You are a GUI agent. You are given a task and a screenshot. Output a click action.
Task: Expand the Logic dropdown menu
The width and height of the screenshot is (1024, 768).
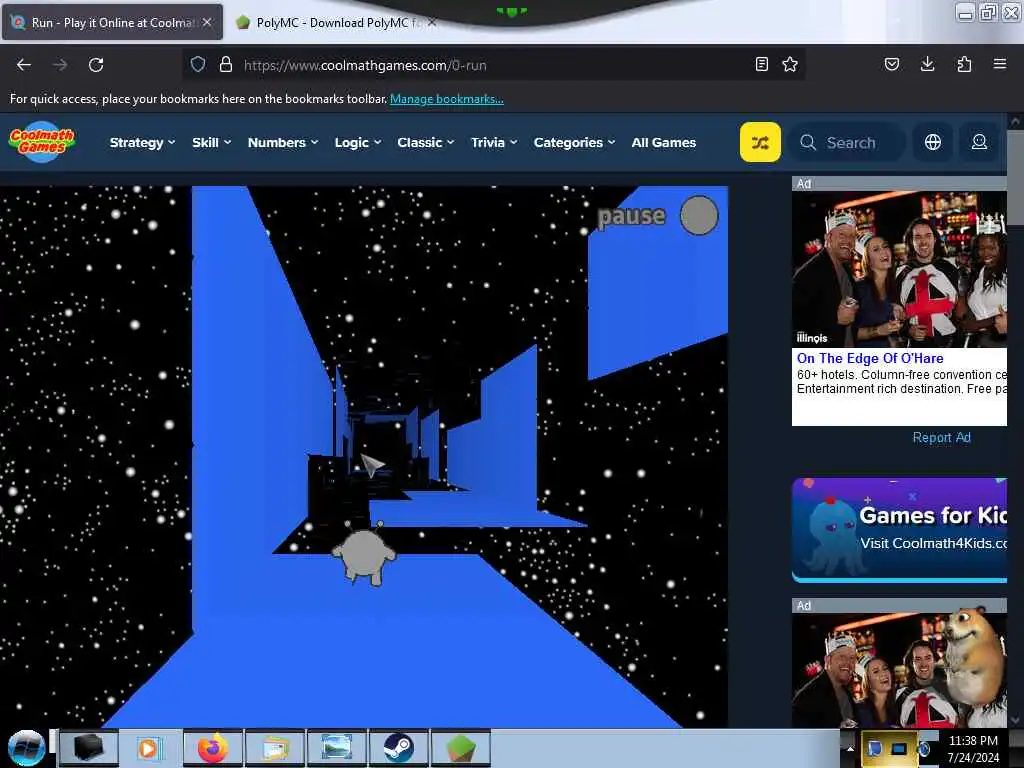358,142
